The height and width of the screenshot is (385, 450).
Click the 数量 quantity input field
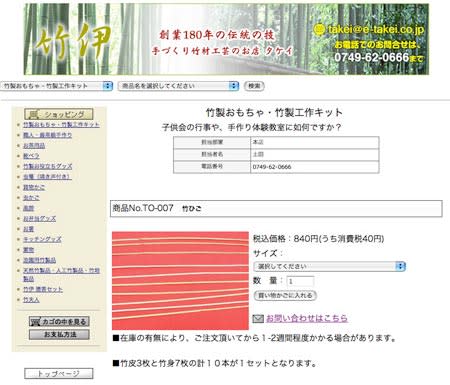coord(300,281)
